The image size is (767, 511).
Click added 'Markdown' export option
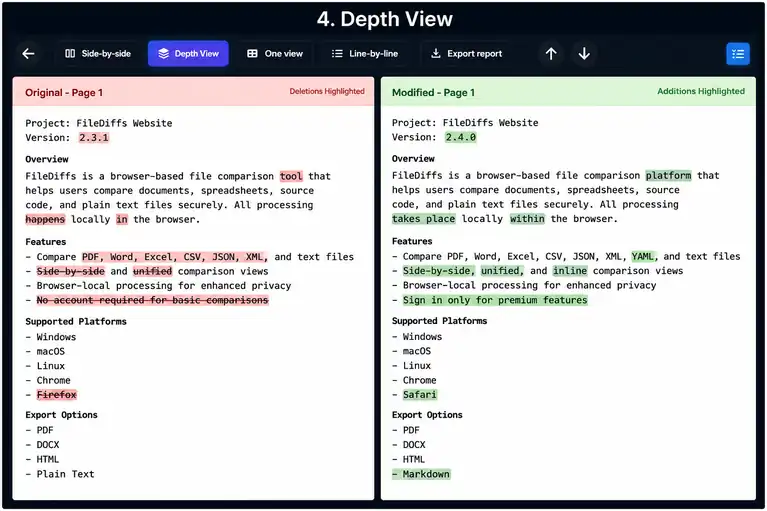click(421, 474)
